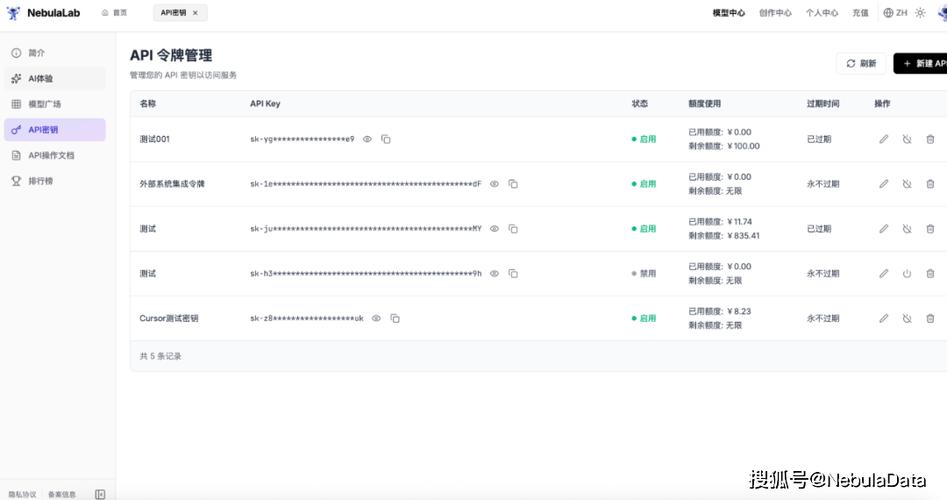Delete the Cursor测试密钥 token
Image resolution: width=947 pixels, height=500 pixels.
(930, 318)
